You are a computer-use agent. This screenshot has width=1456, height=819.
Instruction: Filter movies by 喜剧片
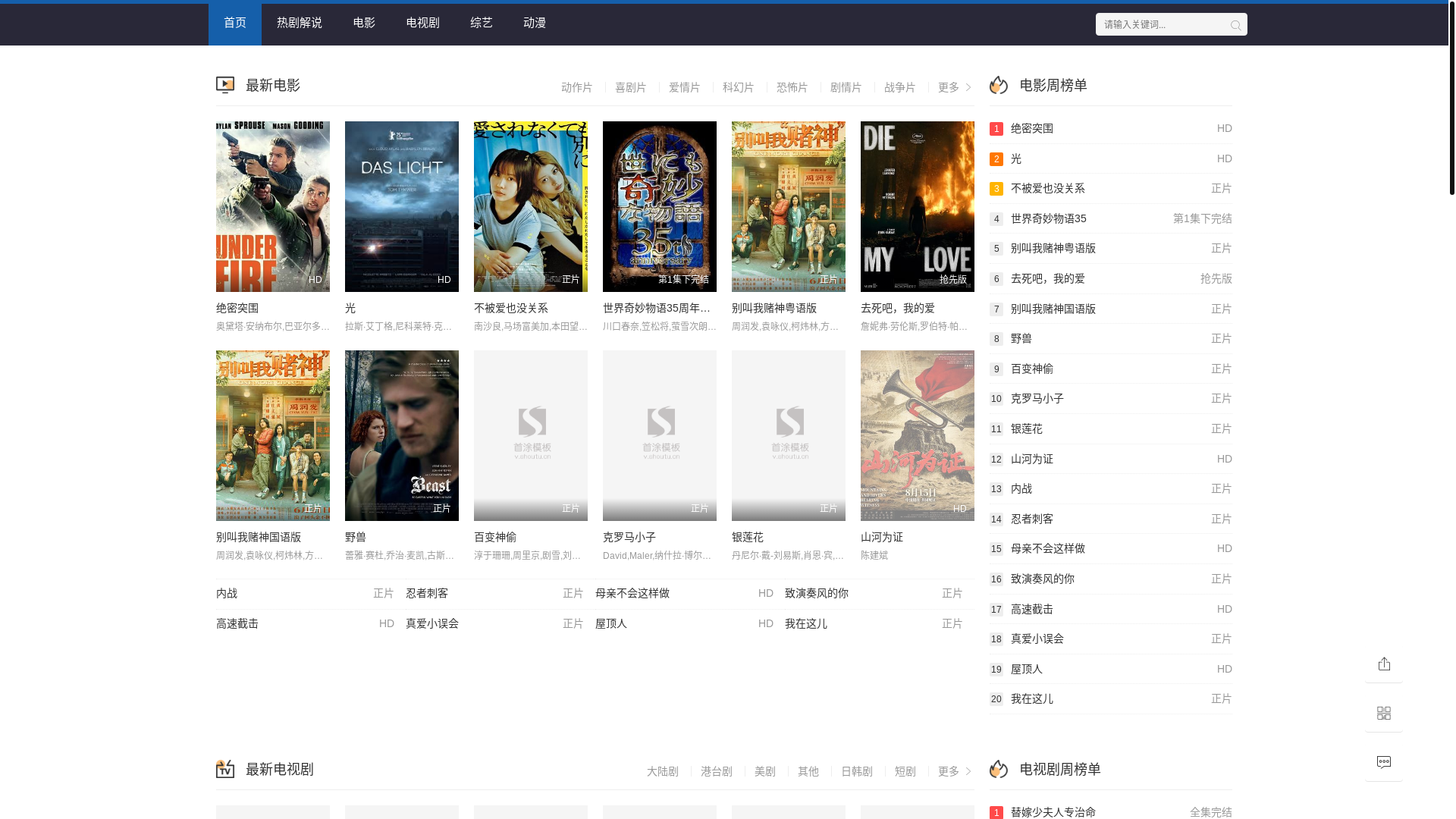pyautogui.click(x=631, y=88)
